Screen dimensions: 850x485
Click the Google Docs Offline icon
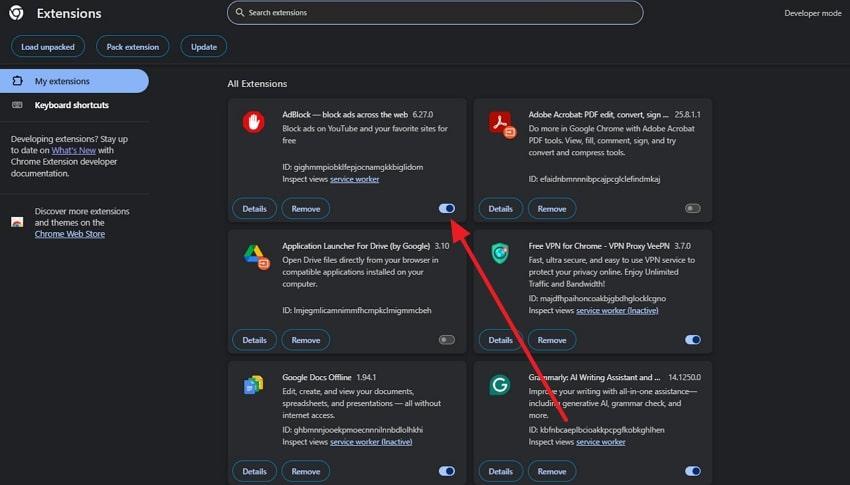pyautogui.click(x=253, y=385)
